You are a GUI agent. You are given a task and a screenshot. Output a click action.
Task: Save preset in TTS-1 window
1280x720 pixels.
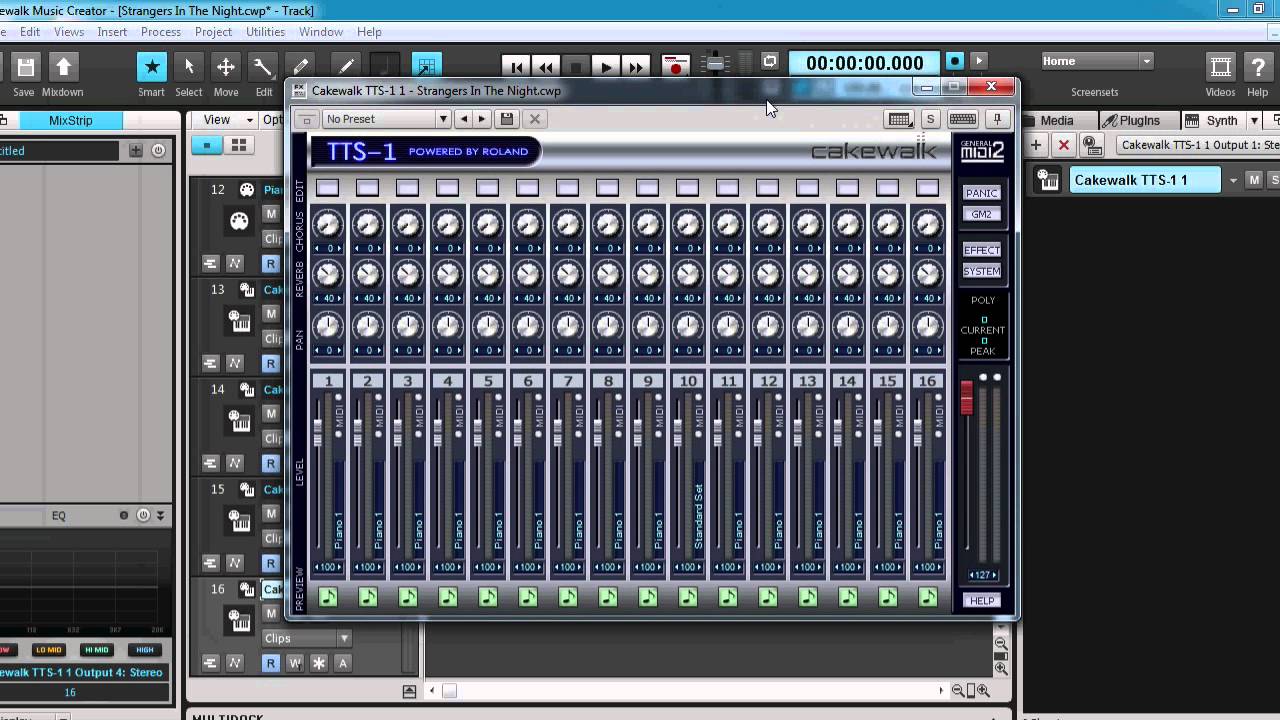(x=507, y=119)
